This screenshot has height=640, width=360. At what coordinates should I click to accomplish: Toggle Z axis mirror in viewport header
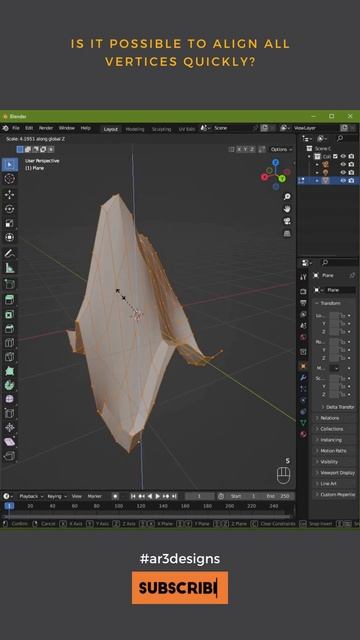point(252,149)
